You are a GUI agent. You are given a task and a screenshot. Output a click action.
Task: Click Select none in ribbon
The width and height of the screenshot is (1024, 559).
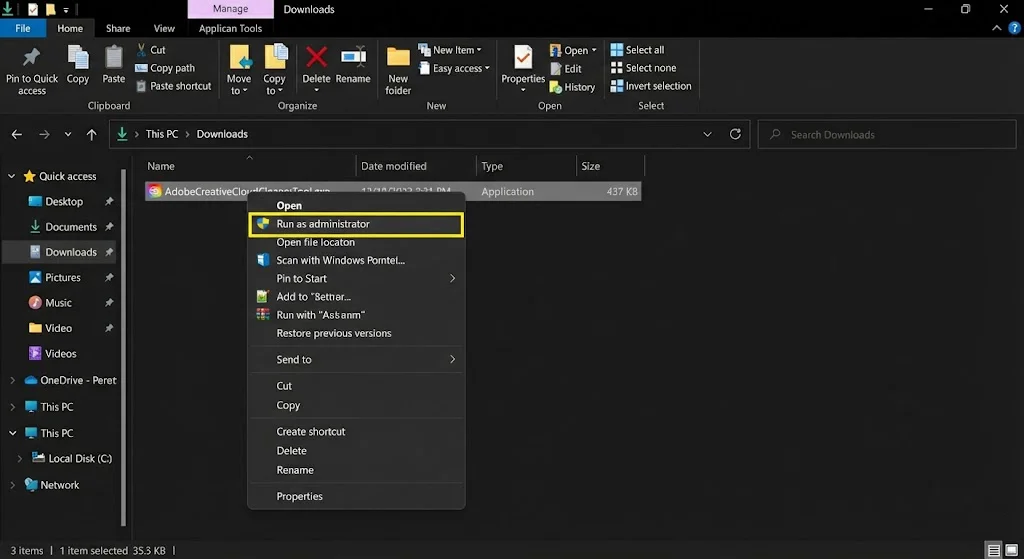coord(650,68)
